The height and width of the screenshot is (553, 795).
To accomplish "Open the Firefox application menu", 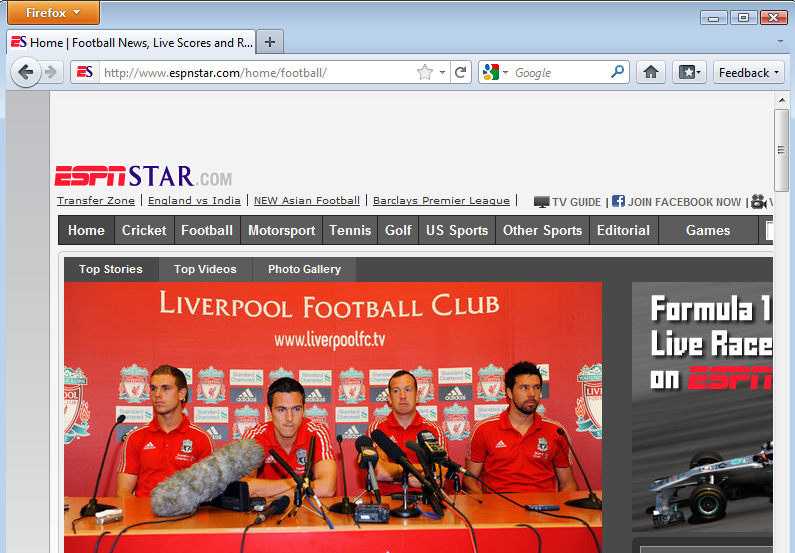I will (x=53, y=13).
